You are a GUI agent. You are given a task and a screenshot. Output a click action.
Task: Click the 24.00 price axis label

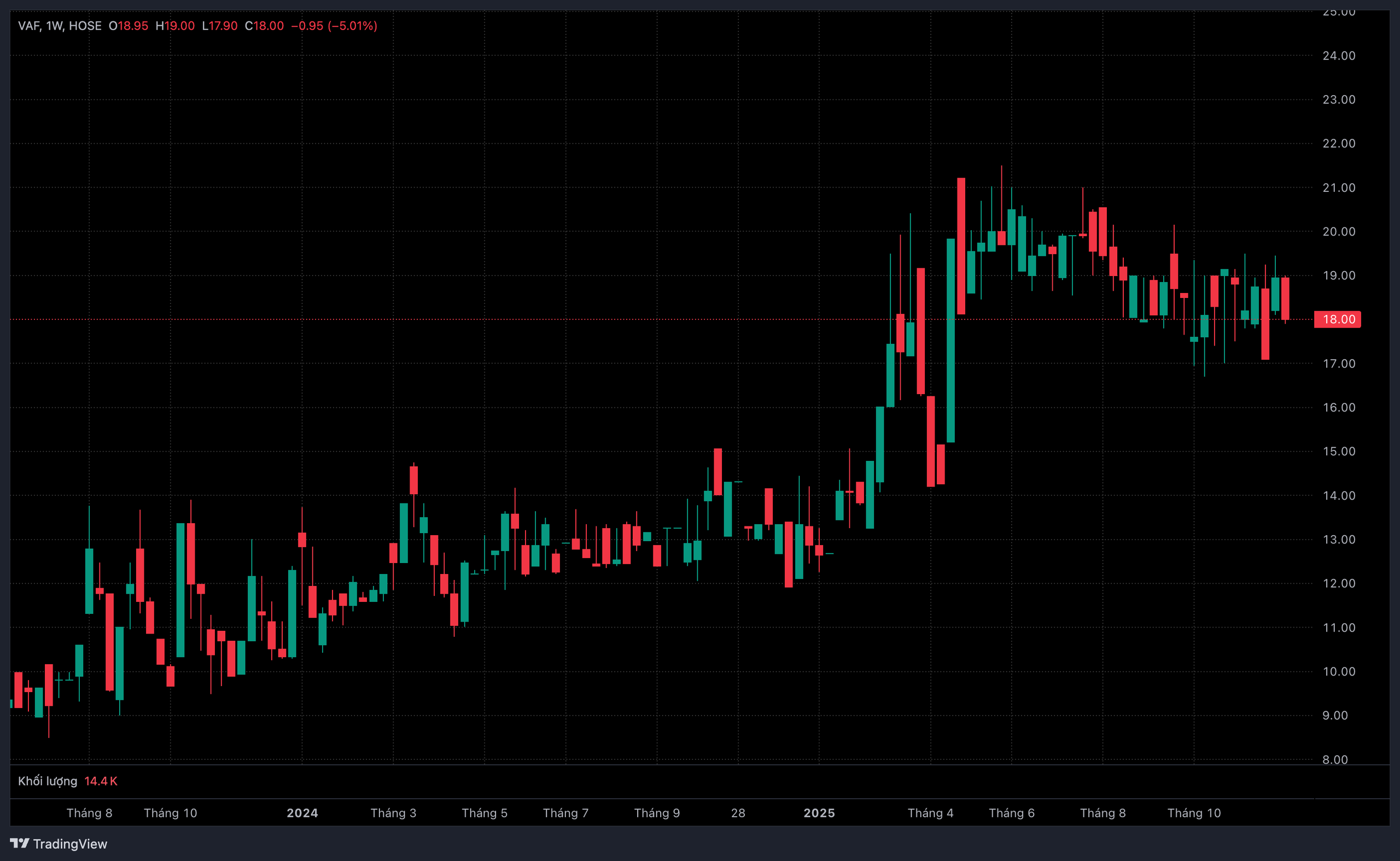[x=1339, y=56]
